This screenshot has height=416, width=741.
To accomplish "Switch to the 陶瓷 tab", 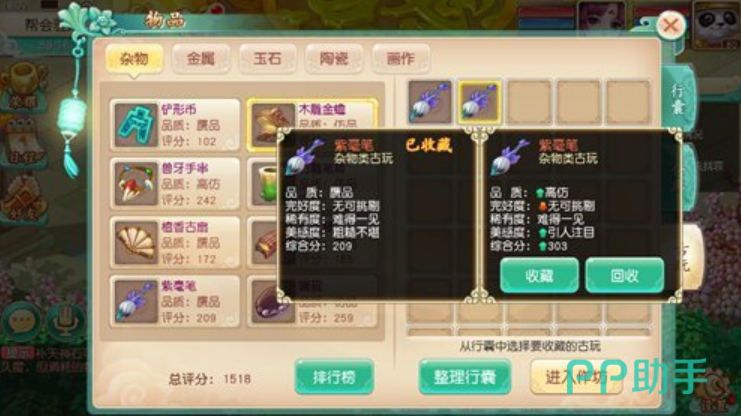I will click(334, 59).
